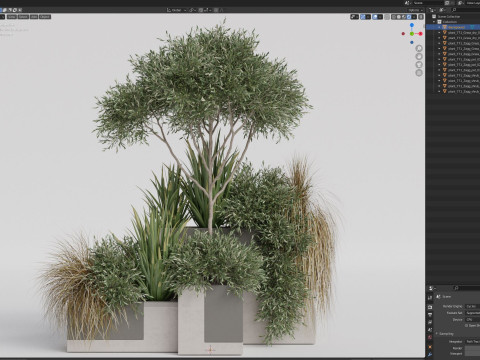This screenshot has height=360, width=480.
Task: Switch to material preview shading
Action: tap(404, 17)
